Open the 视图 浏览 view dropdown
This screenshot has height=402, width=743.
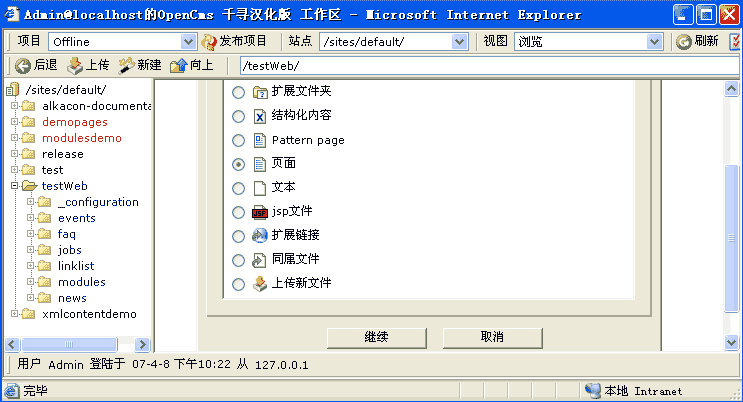point(654,42)
